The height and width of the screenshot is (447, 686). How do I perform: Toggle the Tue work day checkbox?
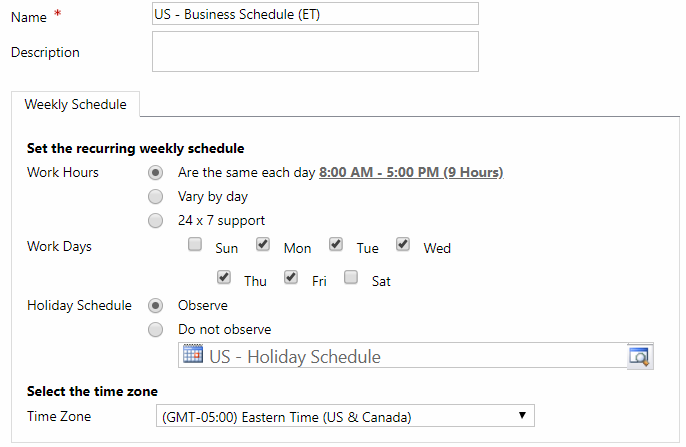click(x=336, y=244)
